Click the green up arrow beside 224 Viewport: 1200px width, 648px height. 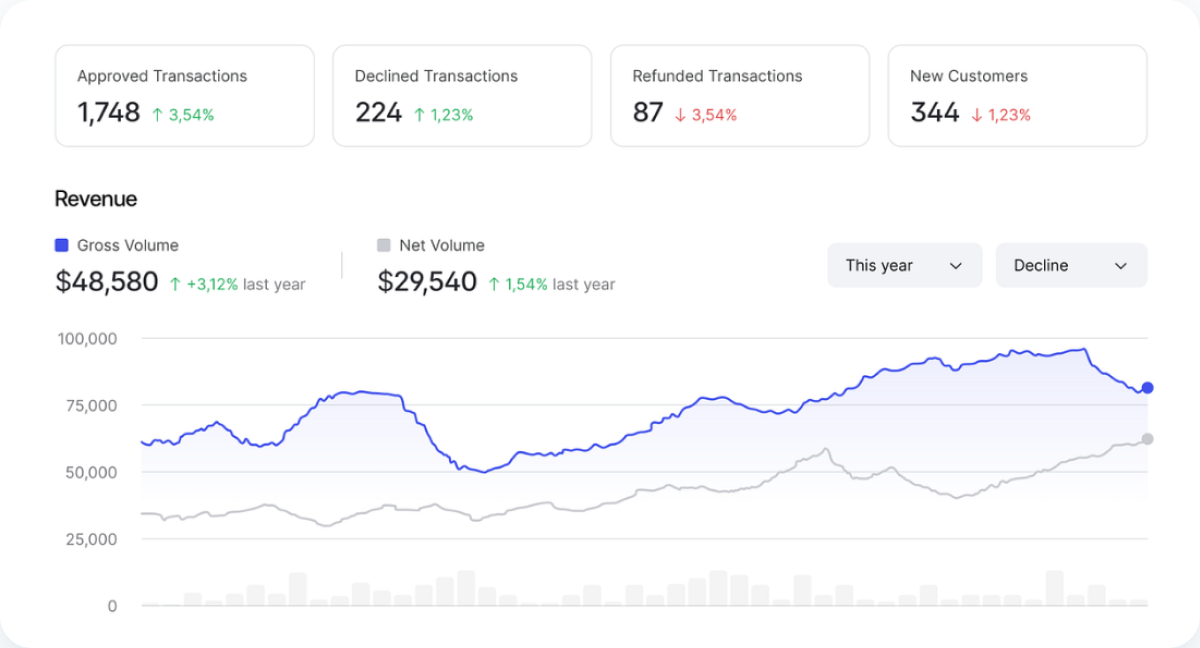tap(419, 115)
